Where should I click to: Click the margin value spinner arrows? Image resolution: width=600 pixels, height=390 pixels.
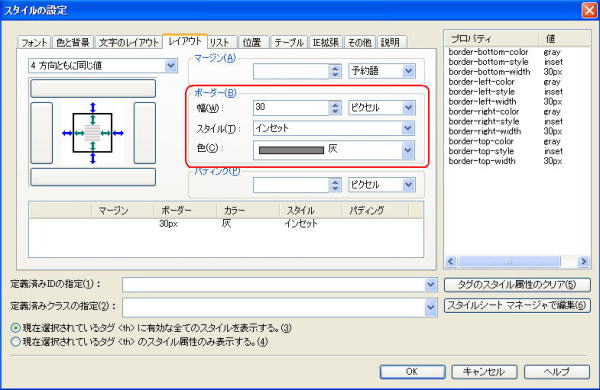335,71
